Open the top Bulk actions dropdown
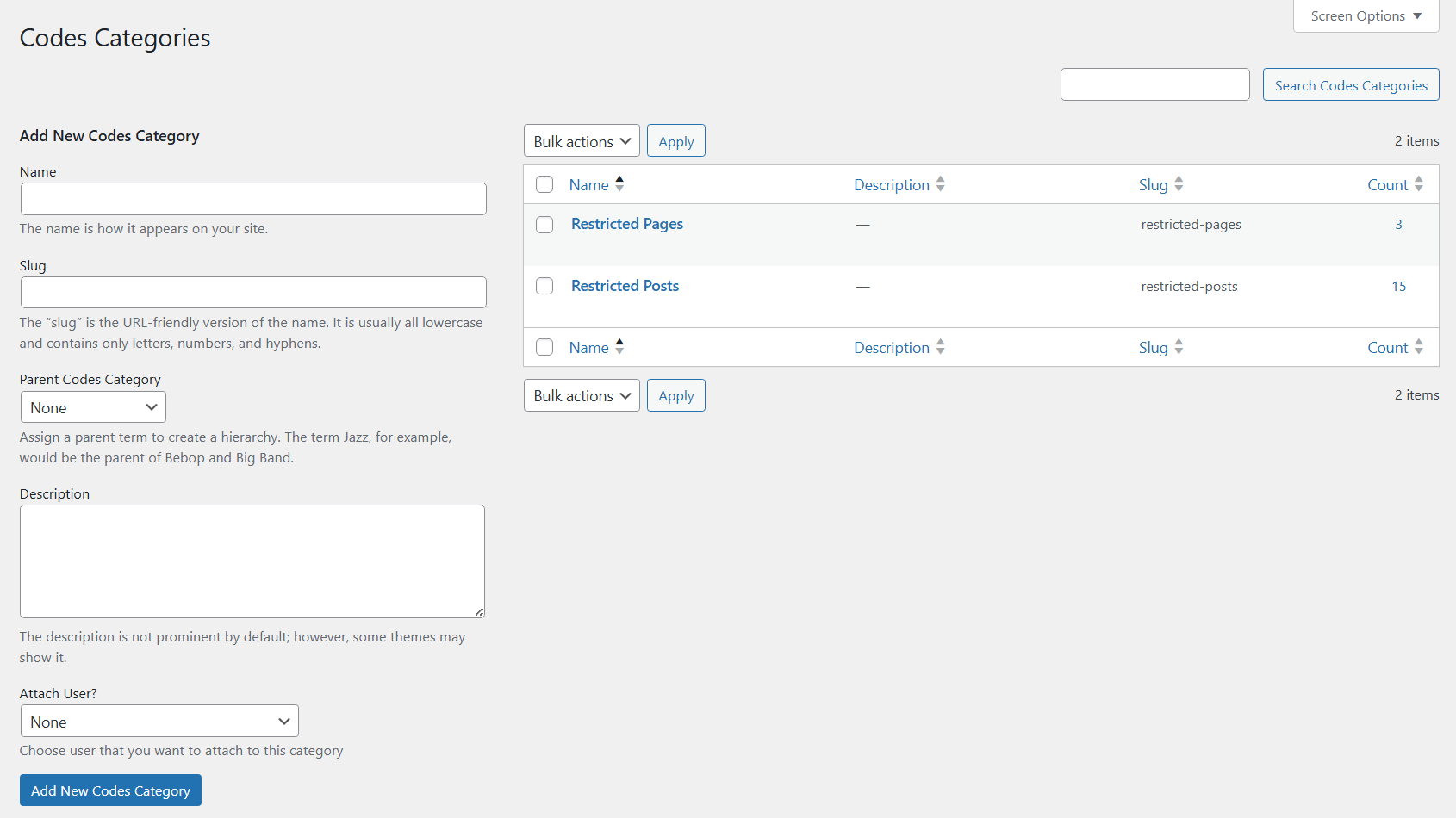The image size is (1456, 818). tap(582, 141)
